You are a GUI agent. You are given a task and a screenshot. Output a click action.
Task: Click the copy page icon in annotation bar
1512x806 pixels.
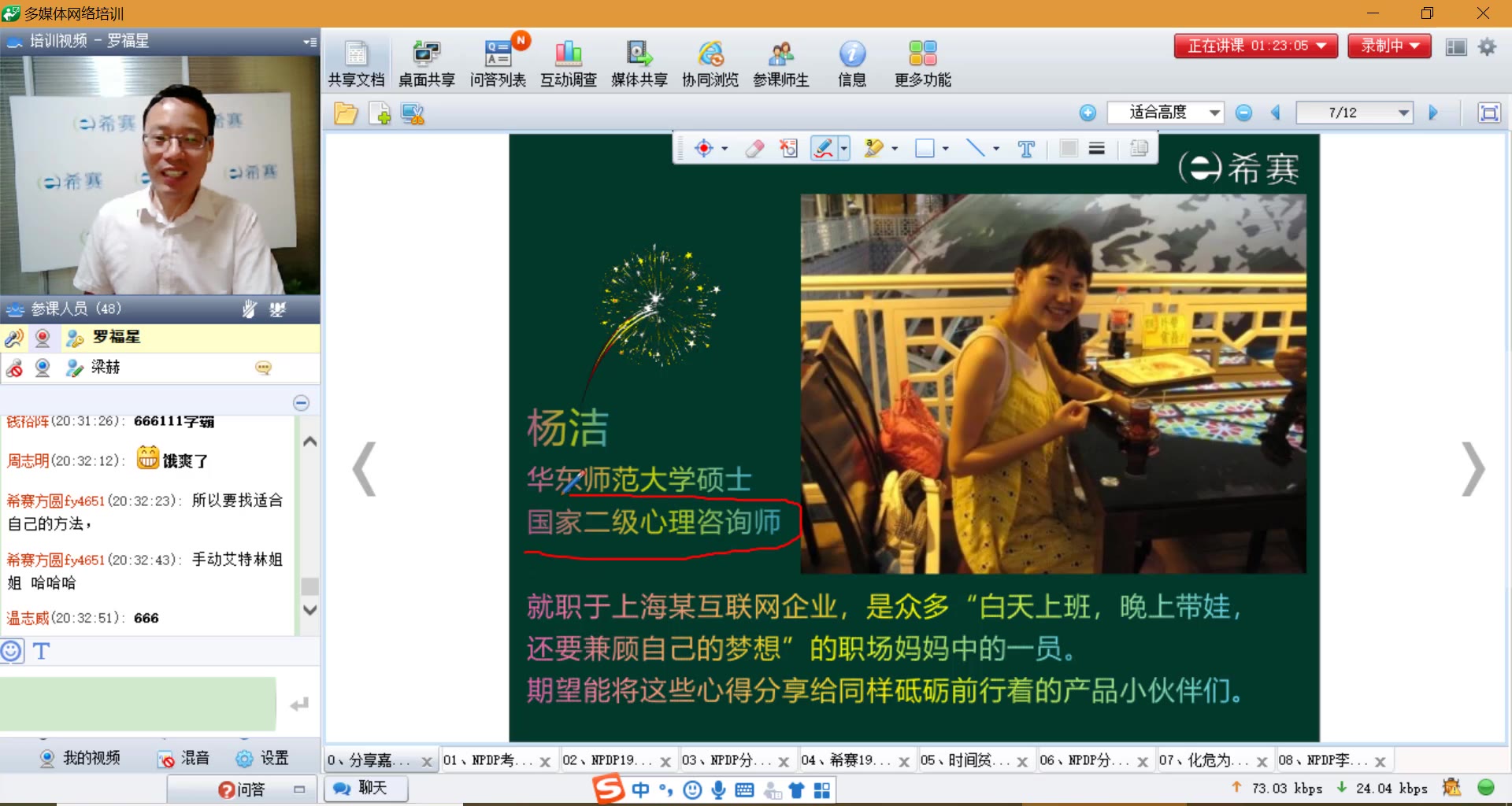pyautogui.click(x=1139, y=148)
